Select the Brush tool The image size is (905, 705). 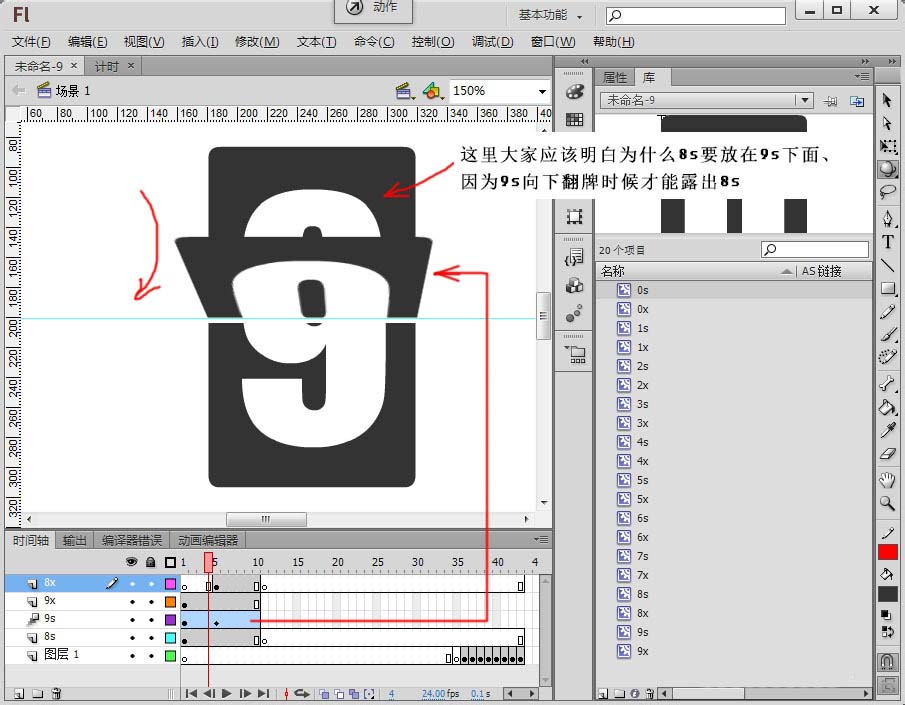[x=887, y=334]
